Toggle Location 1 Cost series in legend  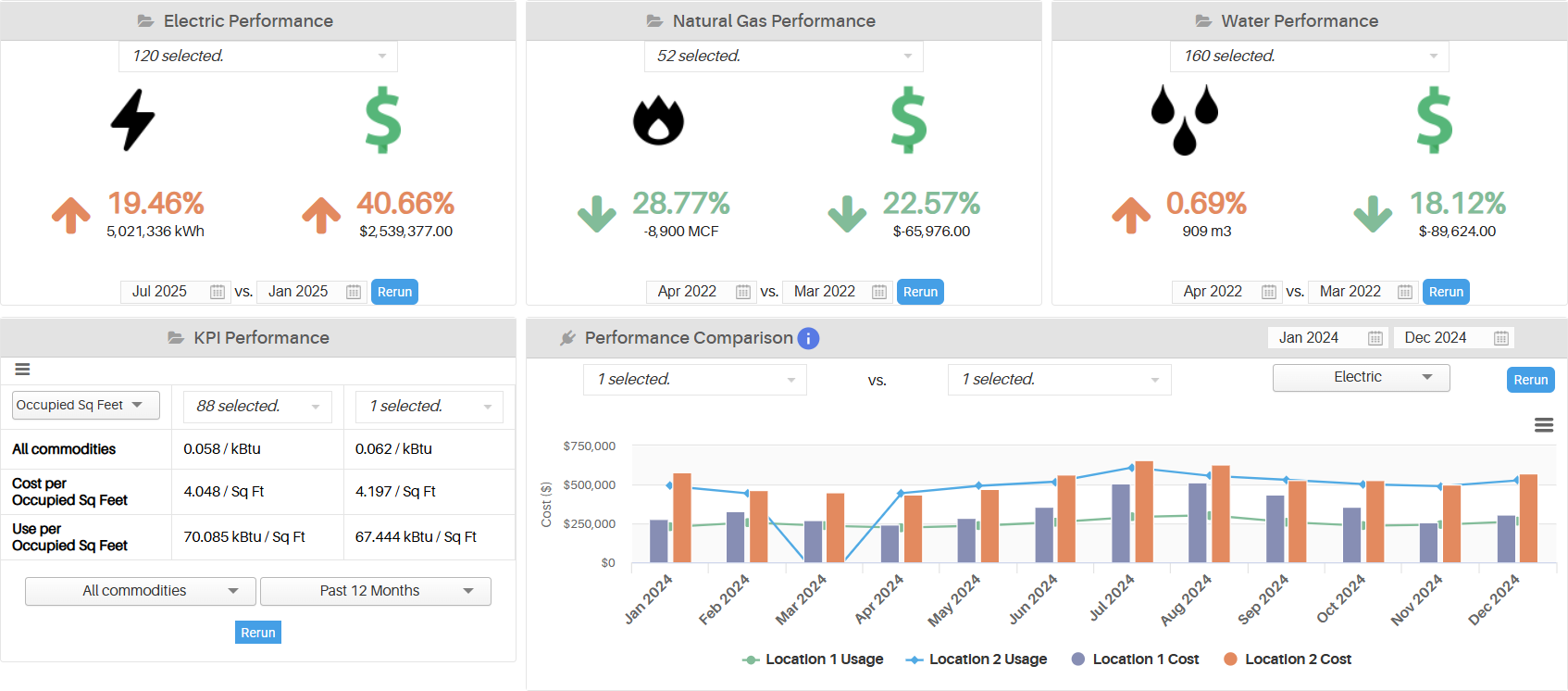click(1135, 660)
